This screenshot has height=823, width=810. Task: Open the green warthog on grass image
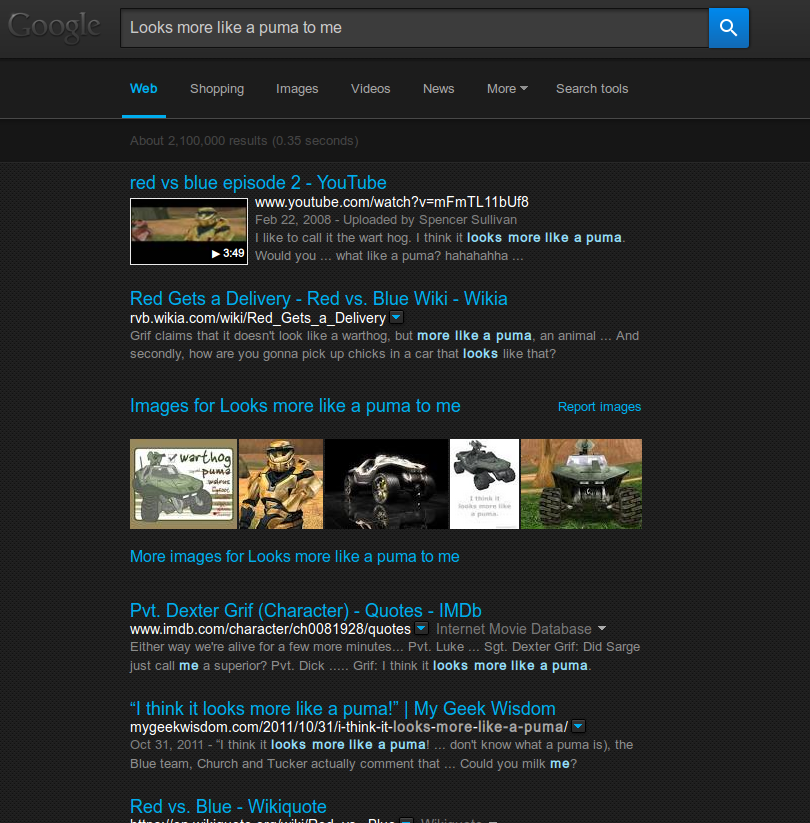pyautogui.click(x=581, y=484)
